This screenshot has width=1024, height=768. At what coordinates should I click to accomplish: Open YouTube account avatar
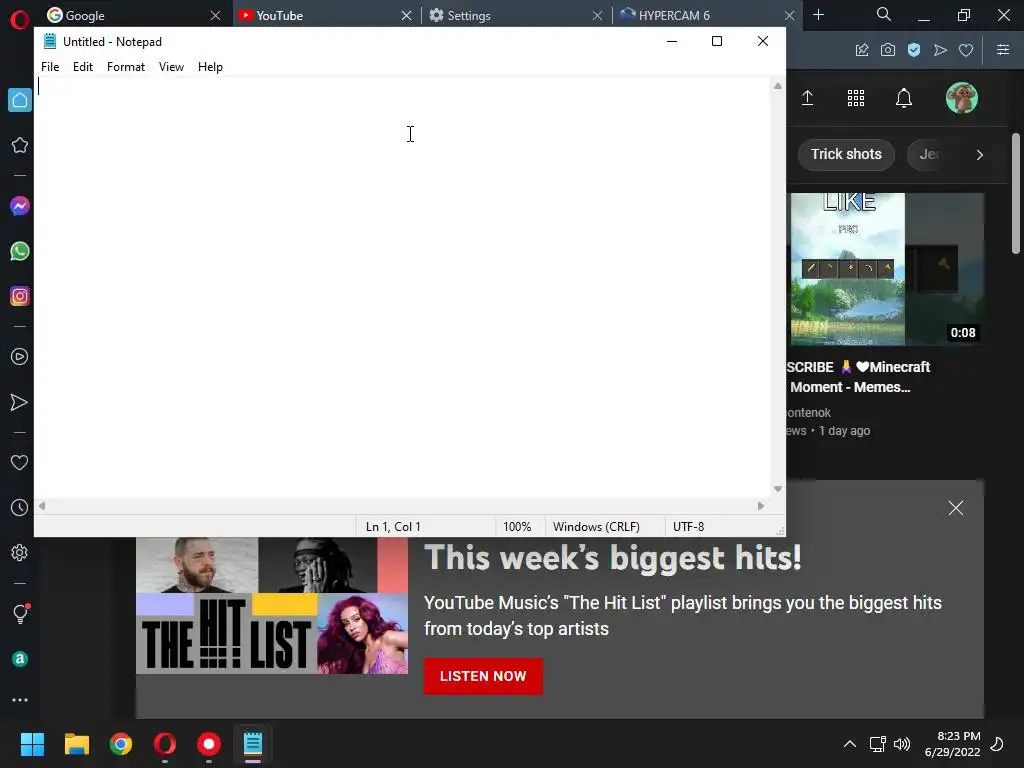(x=961, y=98)
